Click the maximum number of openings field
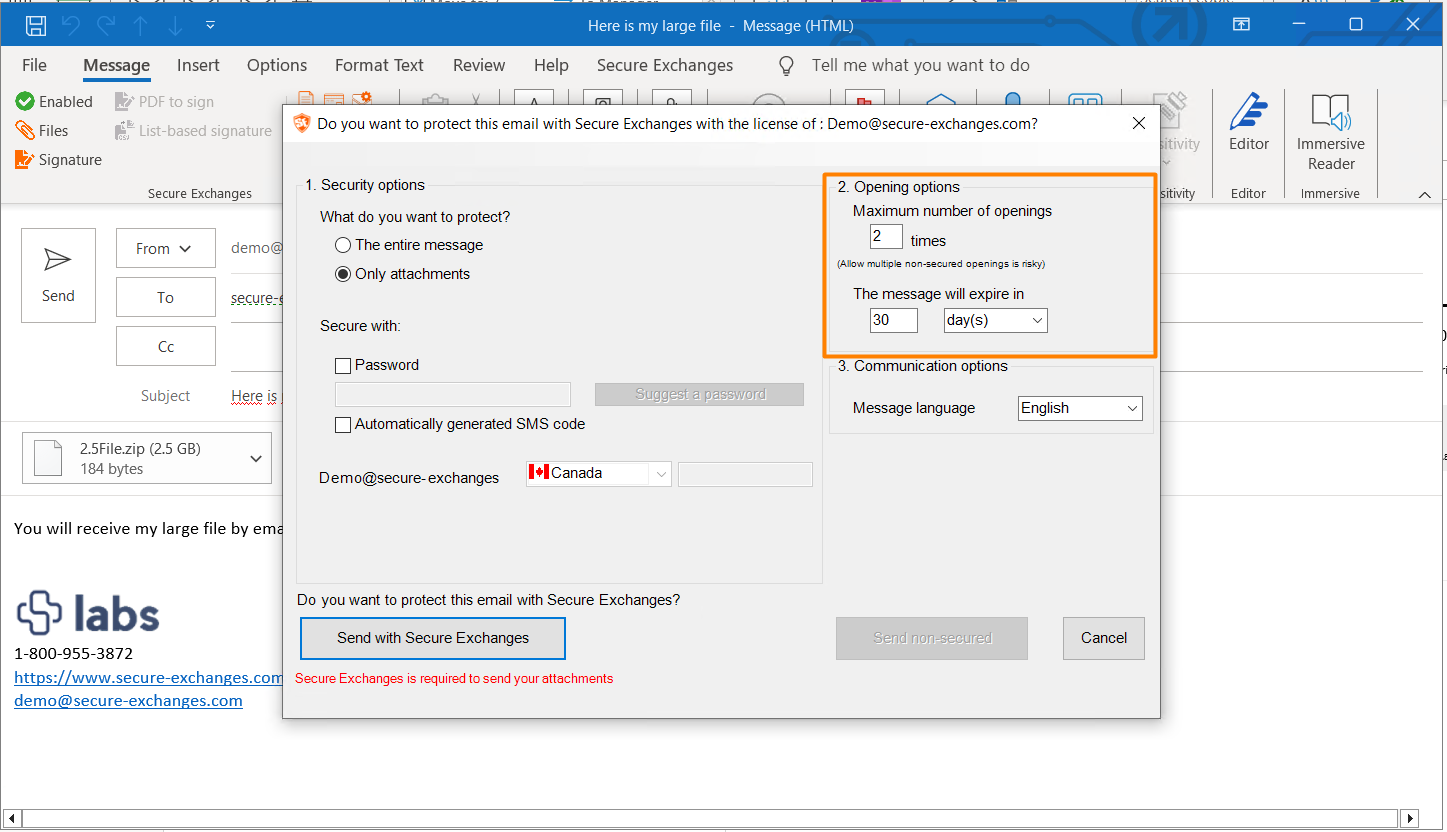The image size is (1447, 832). point(886,237)
